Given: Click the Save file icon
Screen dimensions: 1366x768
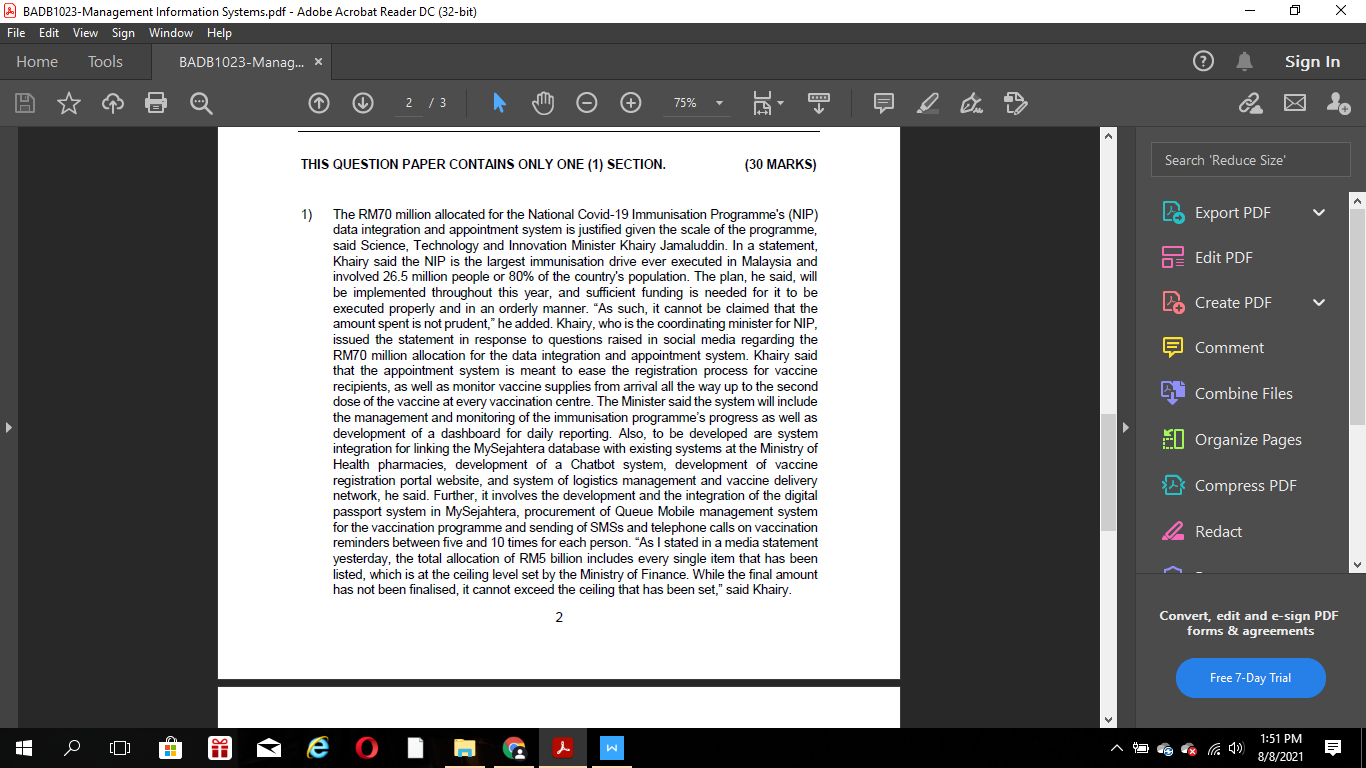Looking at the screenshot, I should (25, 103).
